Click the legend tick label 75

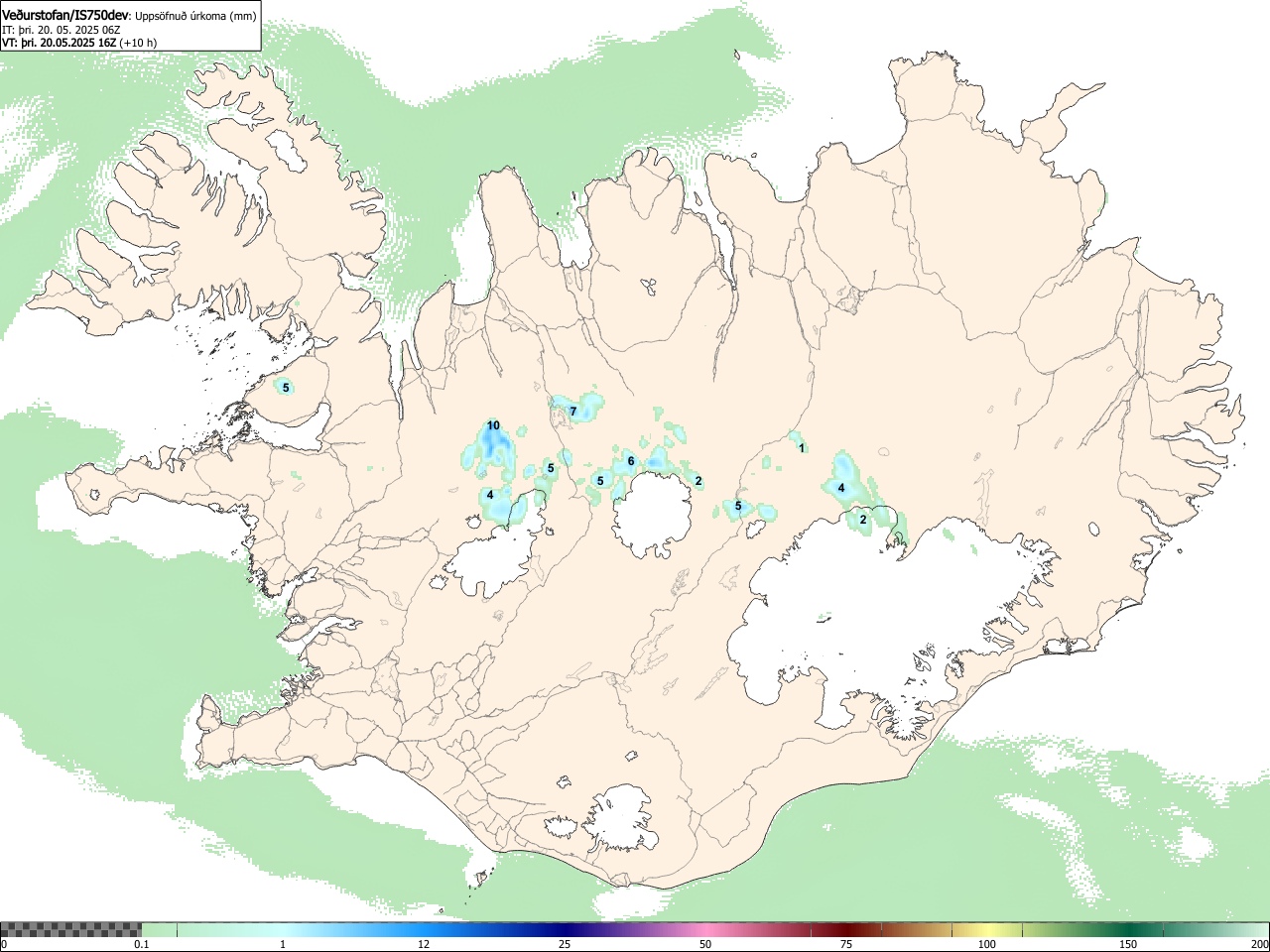tap(846, 944)
